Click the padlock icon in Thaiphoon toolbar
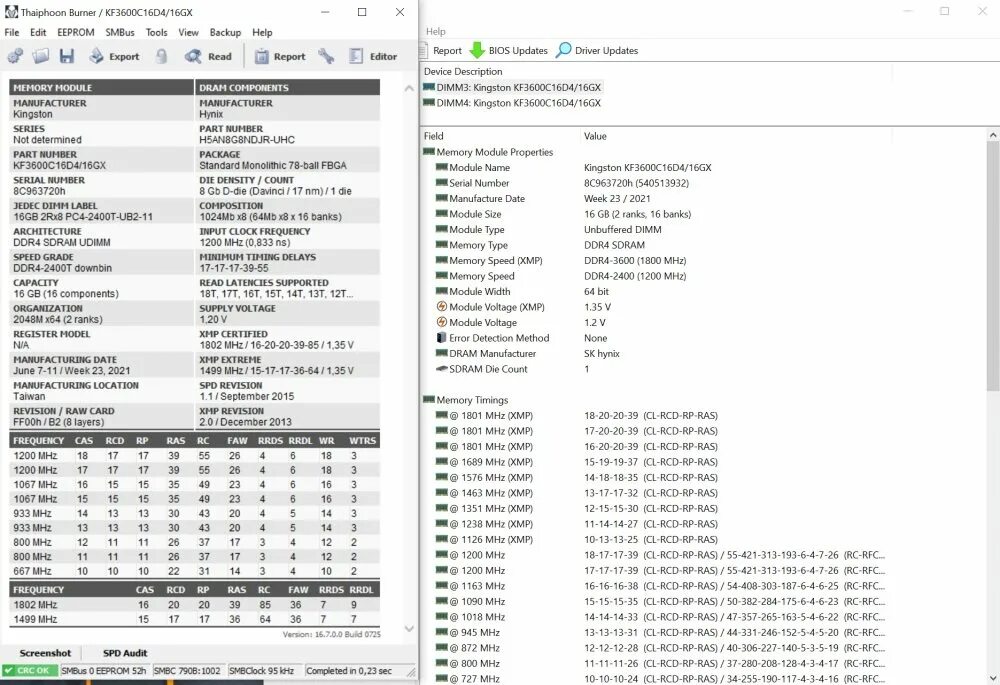Screen dimensions: 1000x685 click(x=161, y=56)
